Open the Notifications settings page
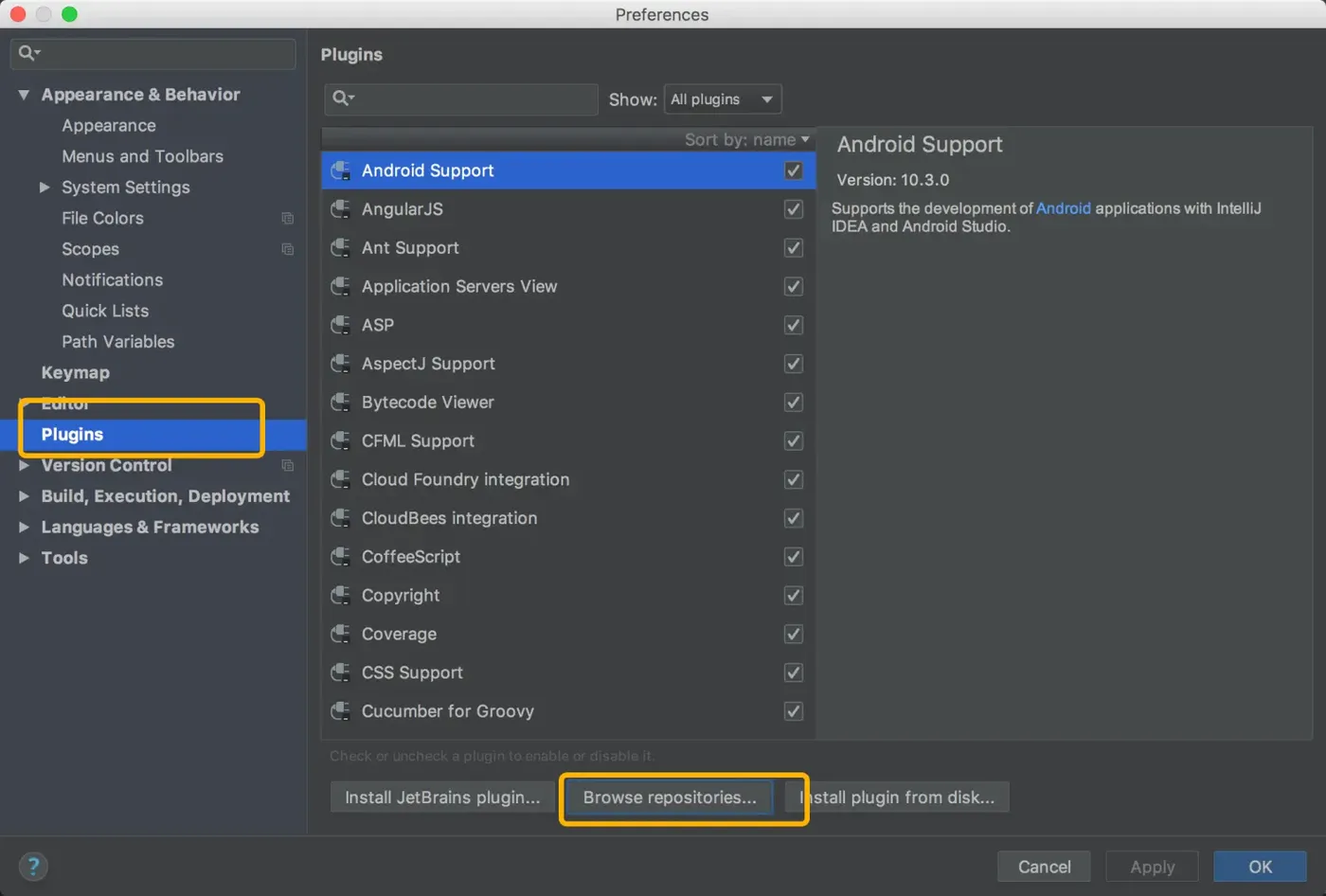Image resolution: width=1326 pixels, height=896 pixels. (113, 280)
